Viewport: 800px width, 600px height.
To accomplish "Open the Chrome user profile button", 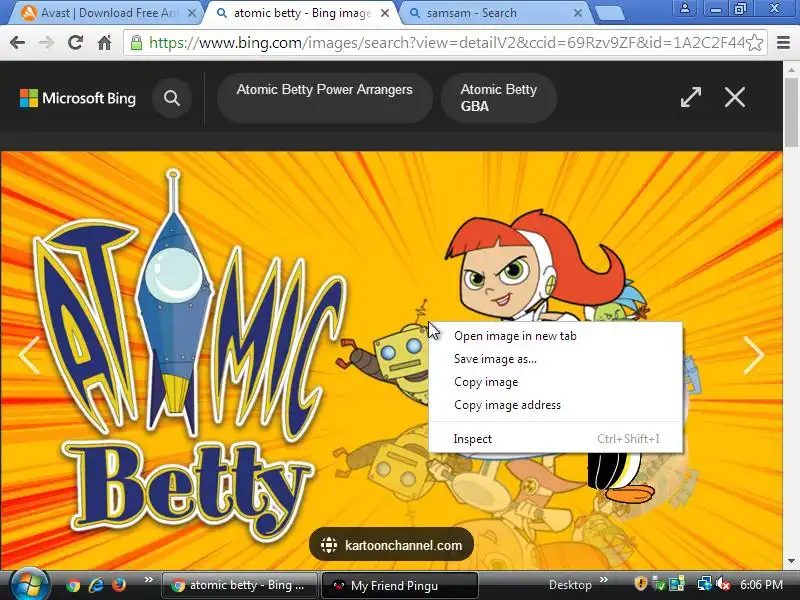I will coord(685,8).
